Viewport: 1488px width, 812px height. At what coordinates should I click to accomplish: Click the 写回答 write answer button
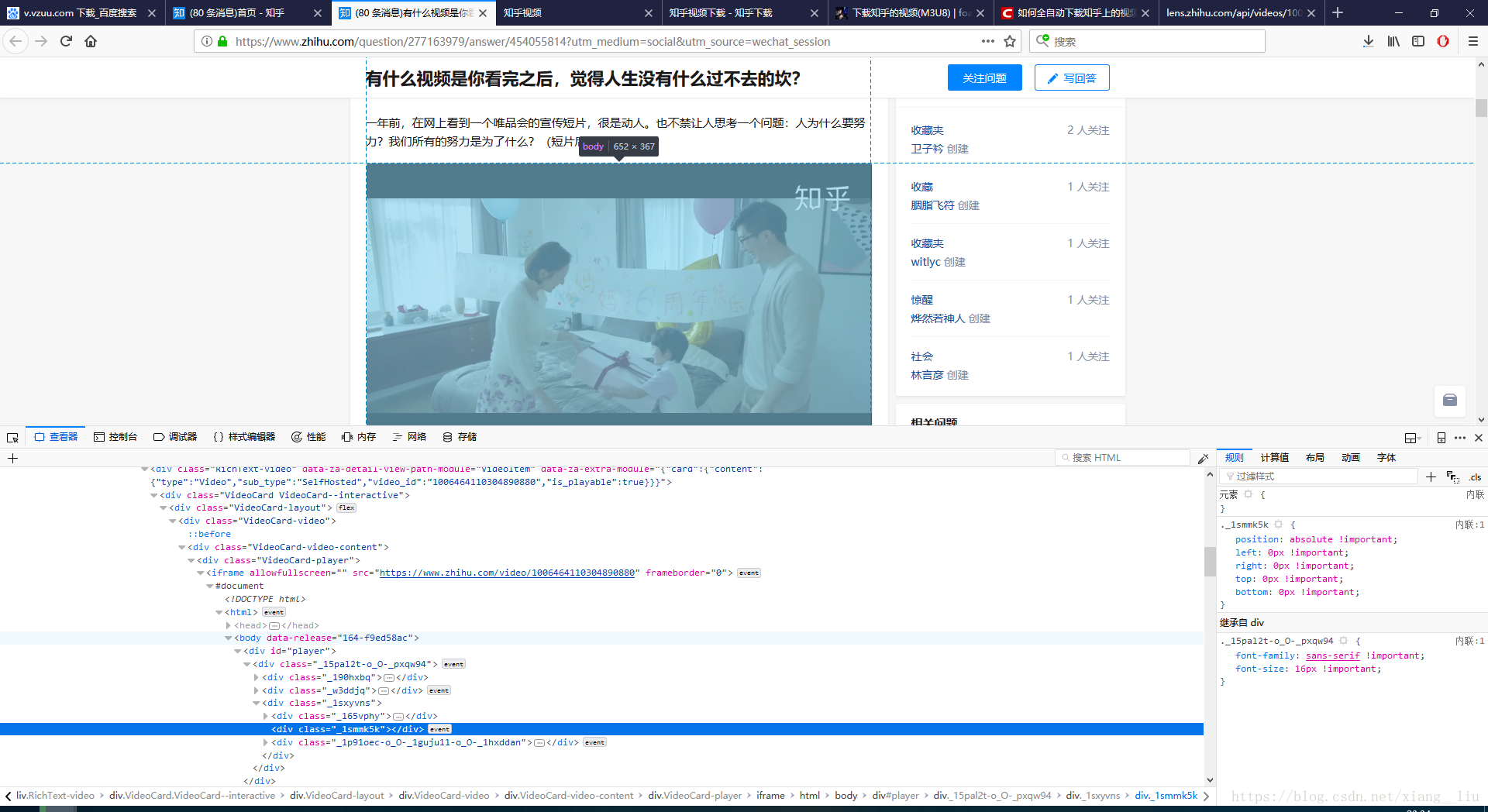tap(1072, 78)
